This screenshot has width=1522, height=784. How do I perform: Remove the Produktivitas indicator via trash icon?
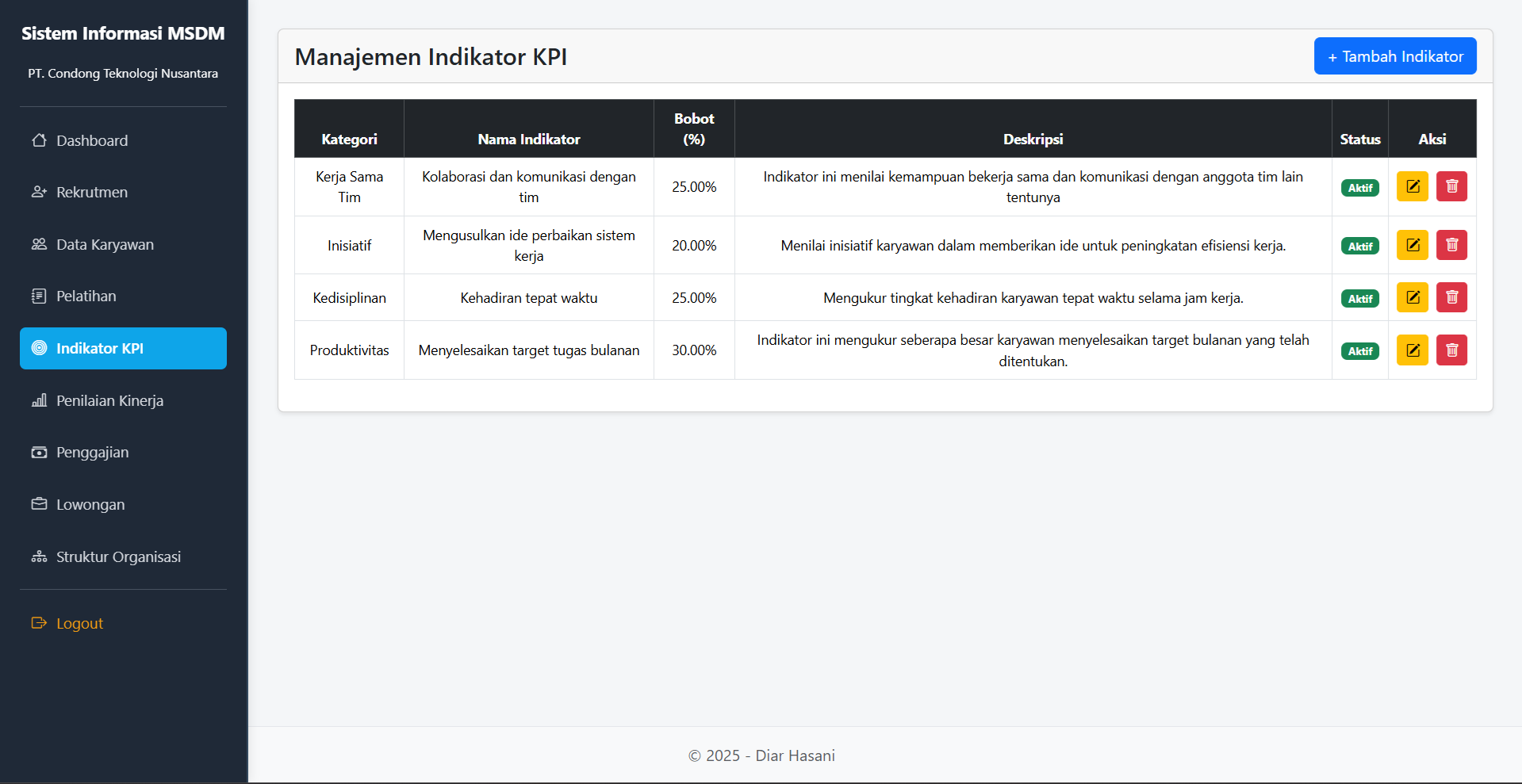[x=1451, y=350]
